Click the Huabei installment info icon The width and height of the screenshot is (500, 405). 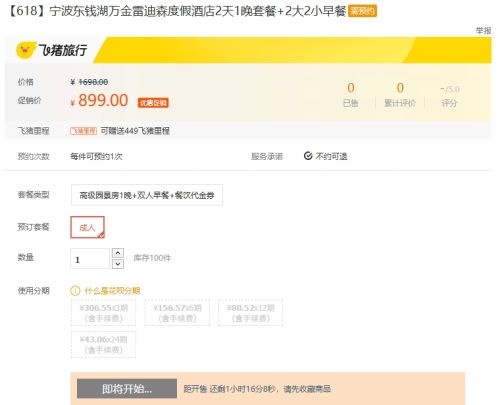(x=75, y=291)
